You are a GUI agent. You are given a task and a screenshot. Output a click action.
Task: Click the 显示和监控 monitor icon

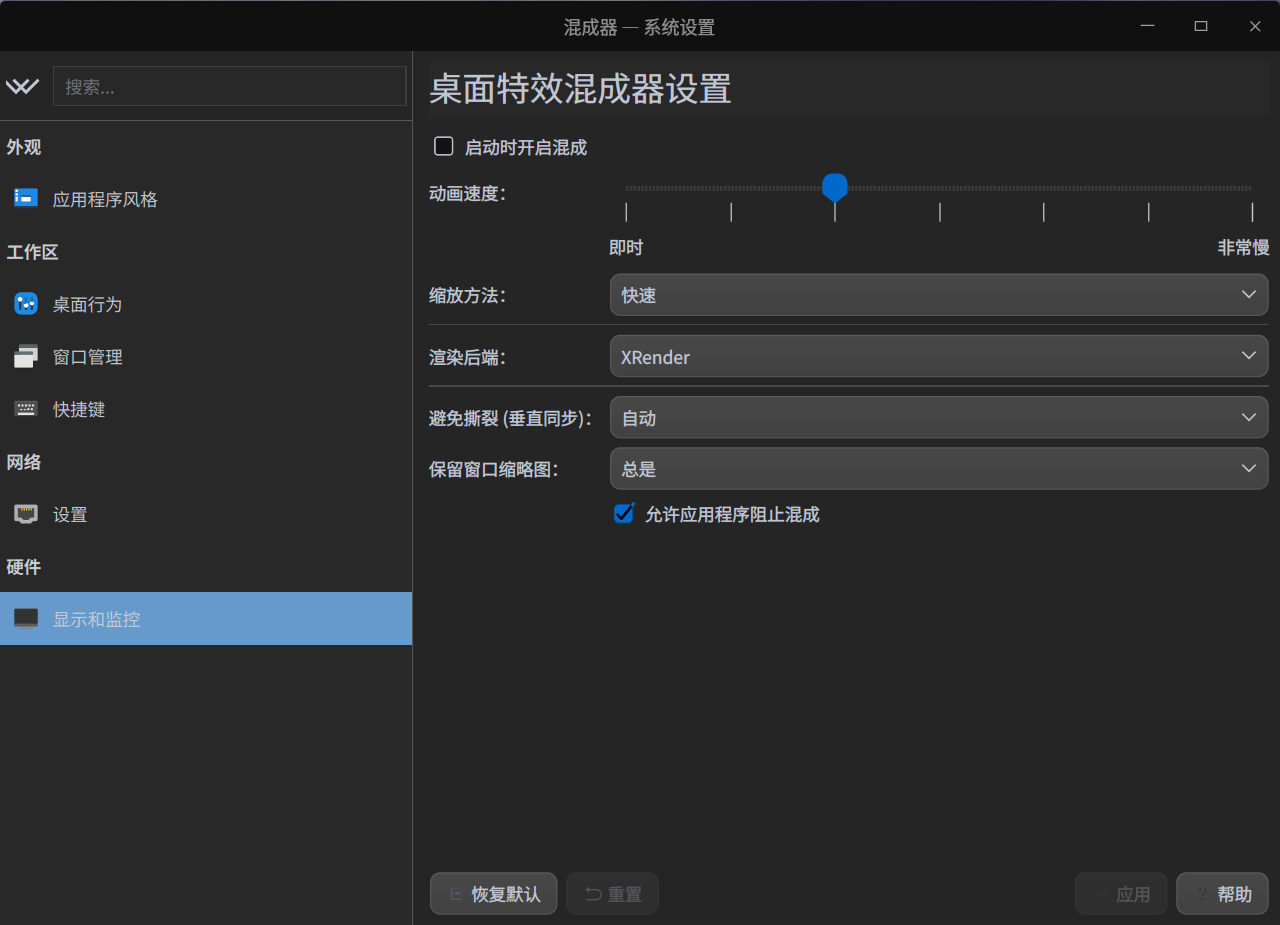pos(26,619)
